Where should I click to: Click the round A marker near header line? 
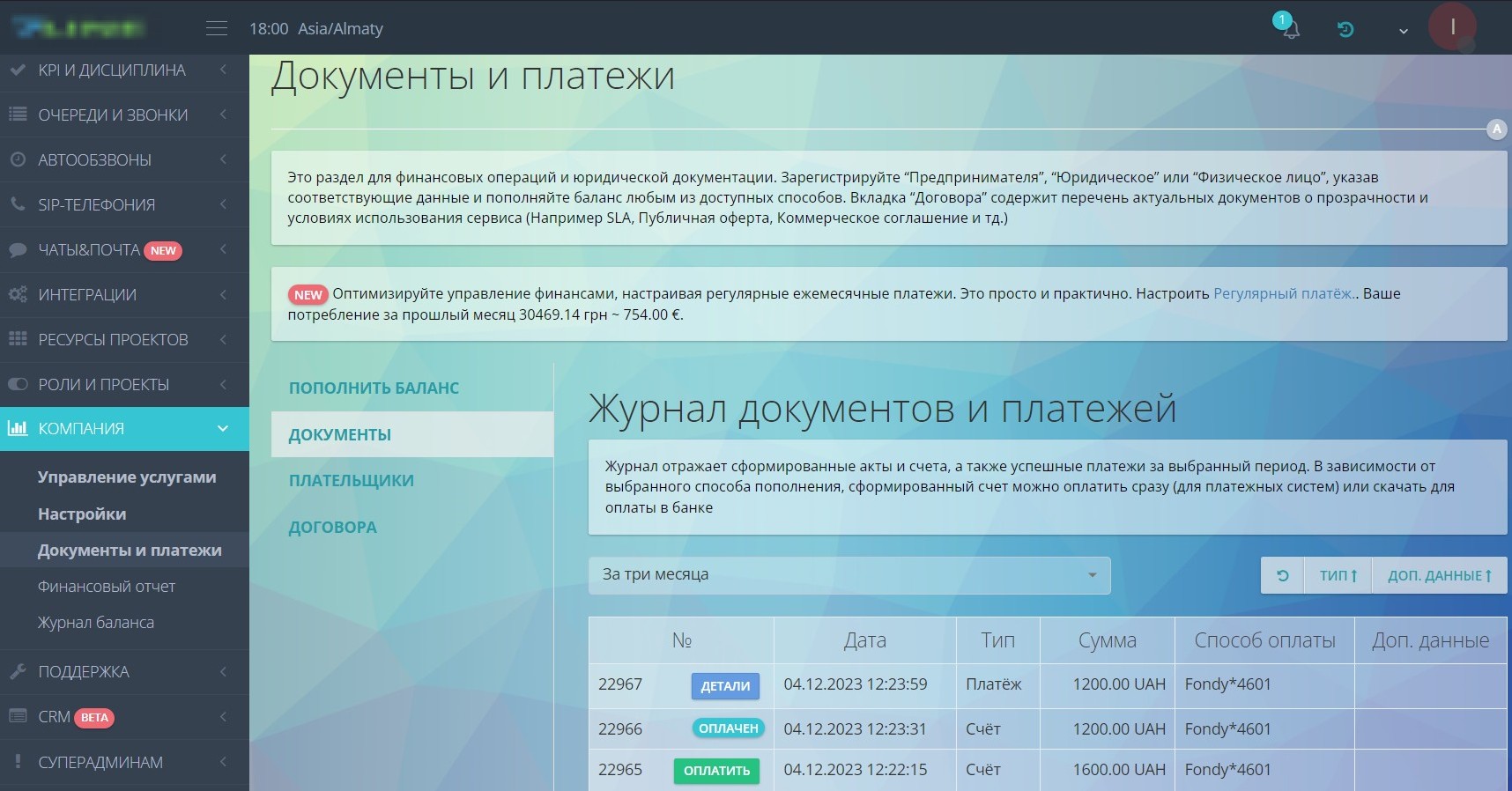(x=1496, y=129)
